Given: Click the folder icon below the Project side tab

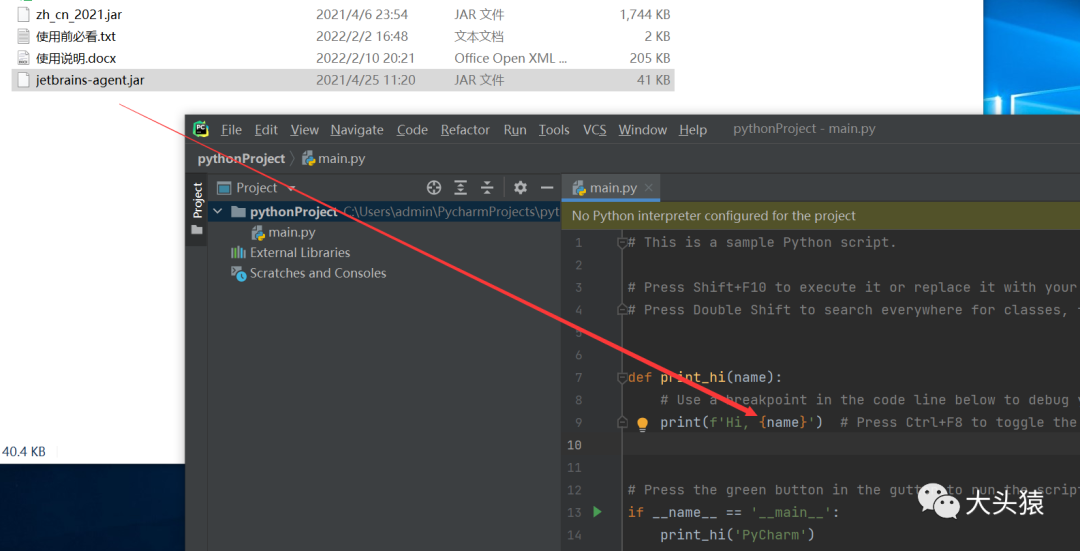Looking at the screenshot, I should 197,230.
